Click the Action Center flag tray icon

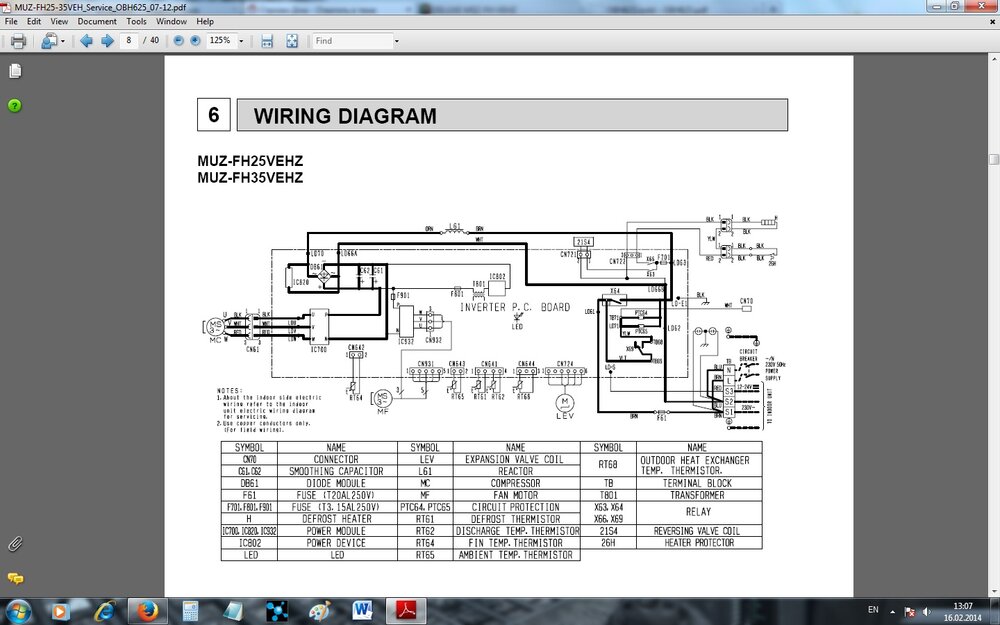(910, 612)
